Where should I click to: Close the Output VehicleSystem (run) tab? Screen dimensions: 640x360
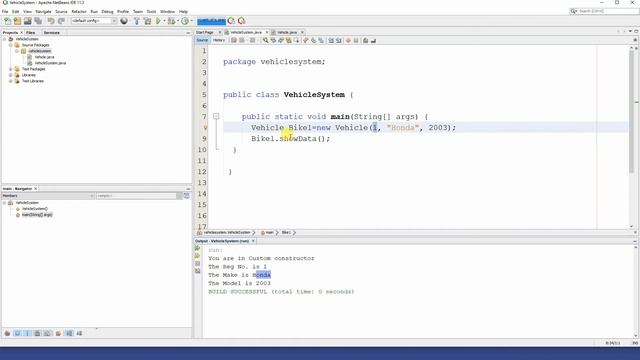[x=253, y=241]
